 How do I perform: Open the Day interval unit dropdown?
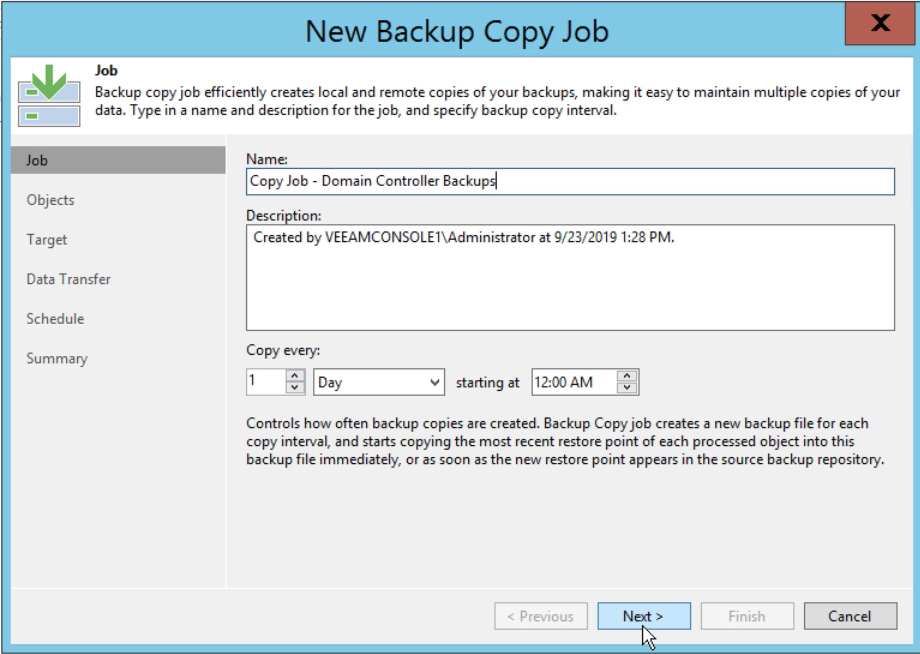(x=379, y=382)
